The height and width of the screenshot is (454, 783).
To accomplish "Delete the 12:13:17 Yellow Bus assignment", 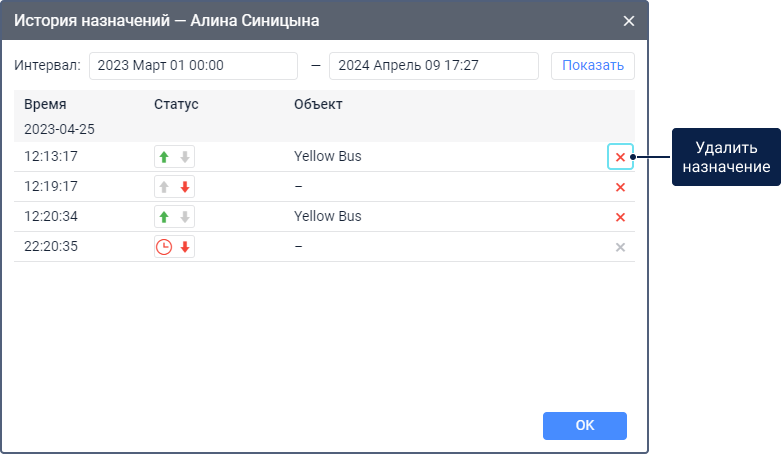I will (x=620, y=157).
